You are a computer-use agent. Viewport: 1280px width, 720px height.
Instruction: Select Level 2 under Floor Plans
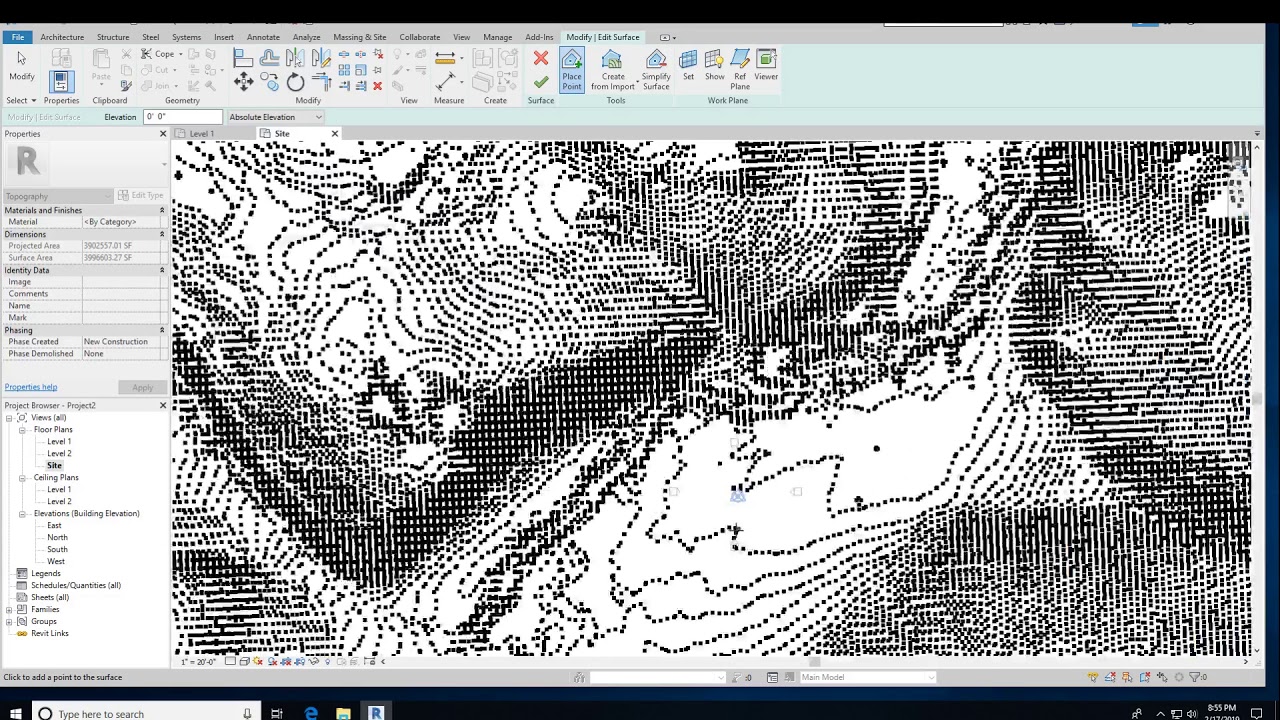(x=59, y=453)
